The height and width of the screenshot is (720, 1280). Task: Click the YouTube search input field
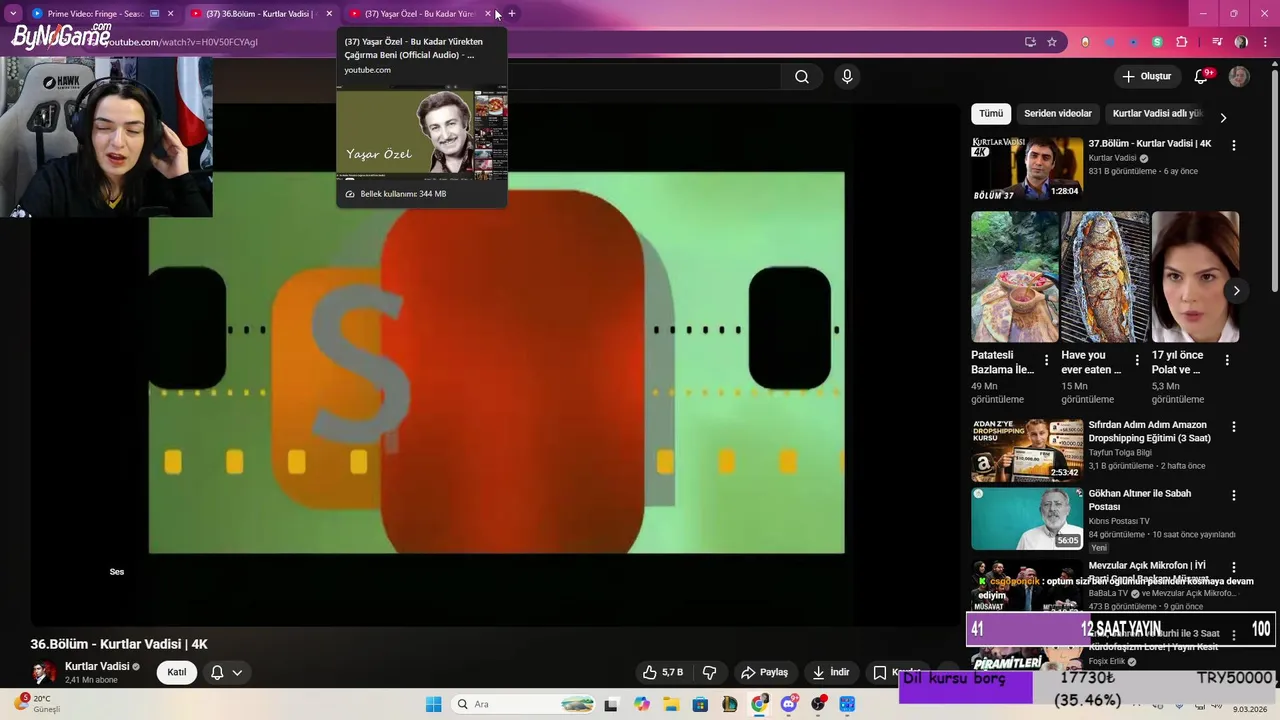645,77
